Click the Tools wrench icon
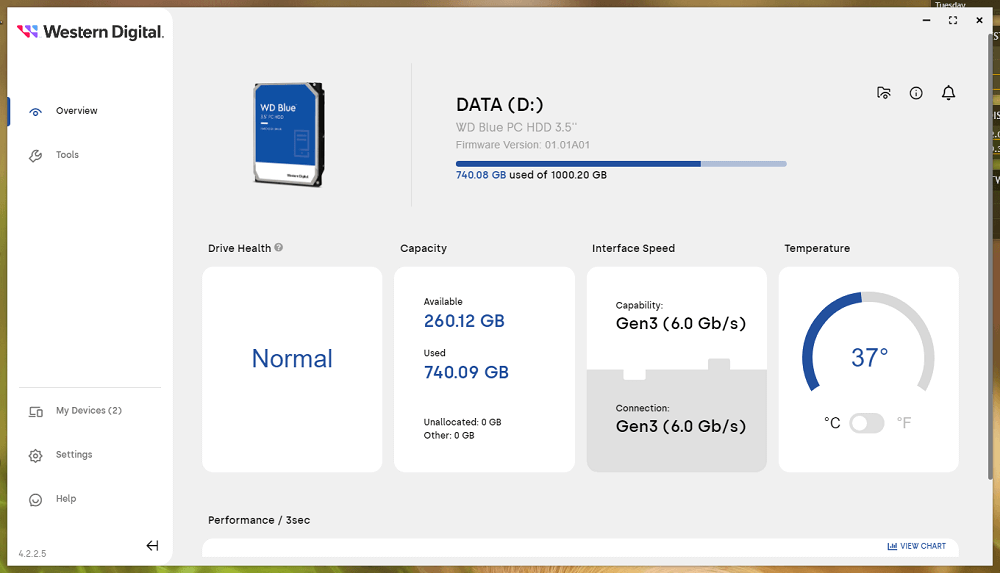This screenshot has height=573, width=1000. (36, 156)
